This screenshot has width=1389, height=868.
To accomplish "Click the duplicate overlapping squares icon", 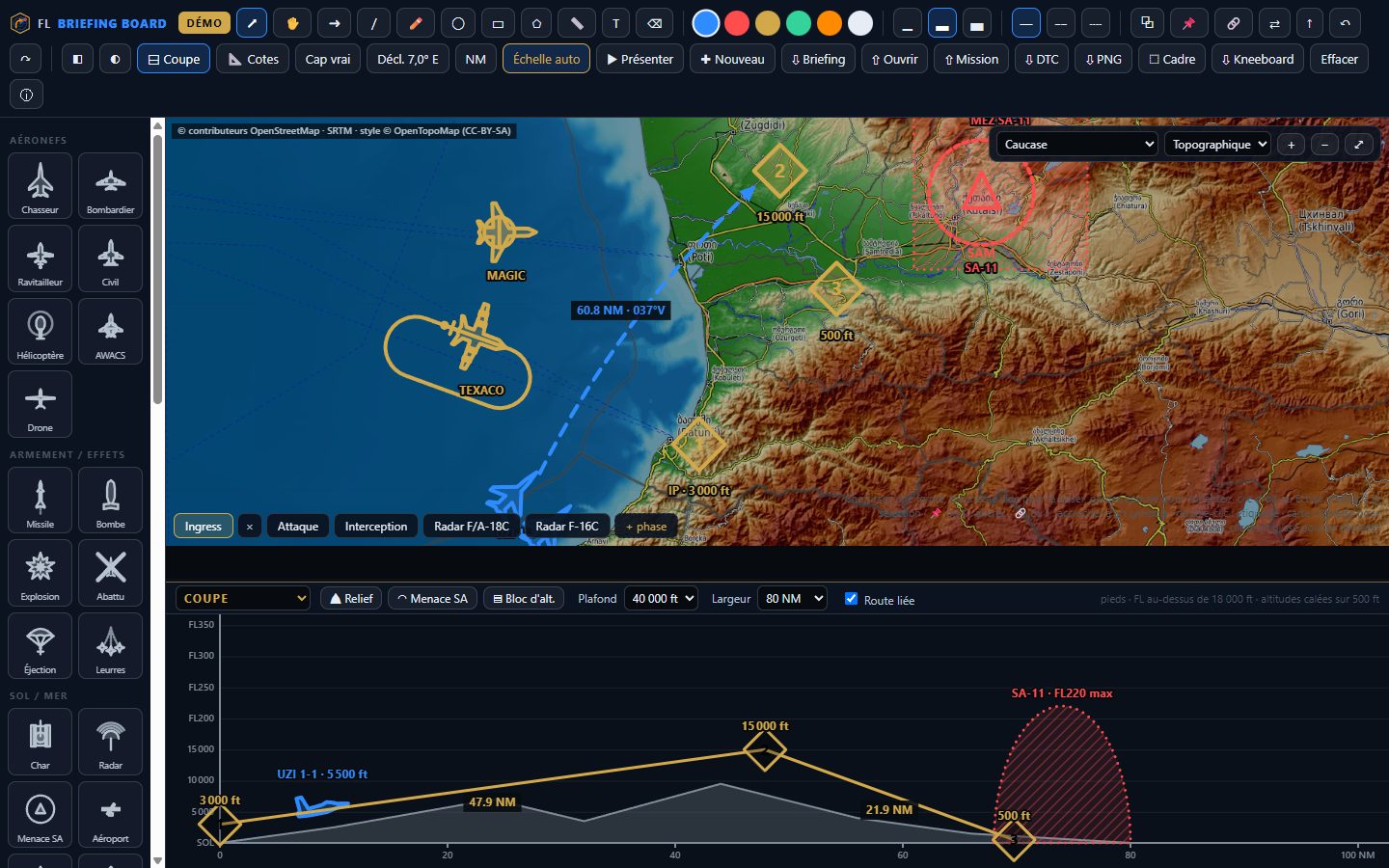I will tap(1147, 23).
